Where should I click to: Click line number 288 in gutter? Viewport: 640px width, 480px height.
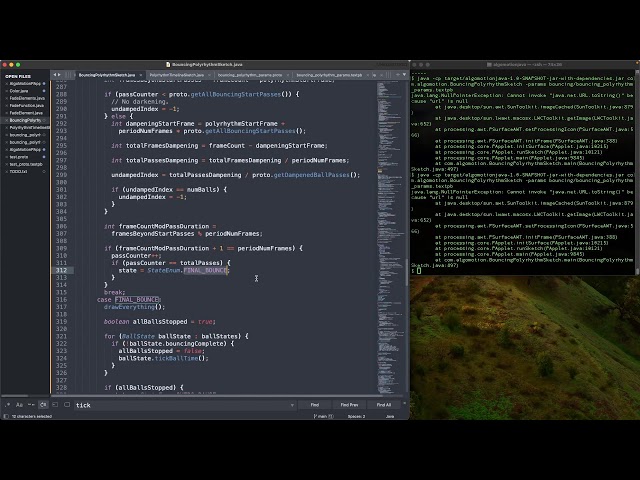tap(62, 94)
